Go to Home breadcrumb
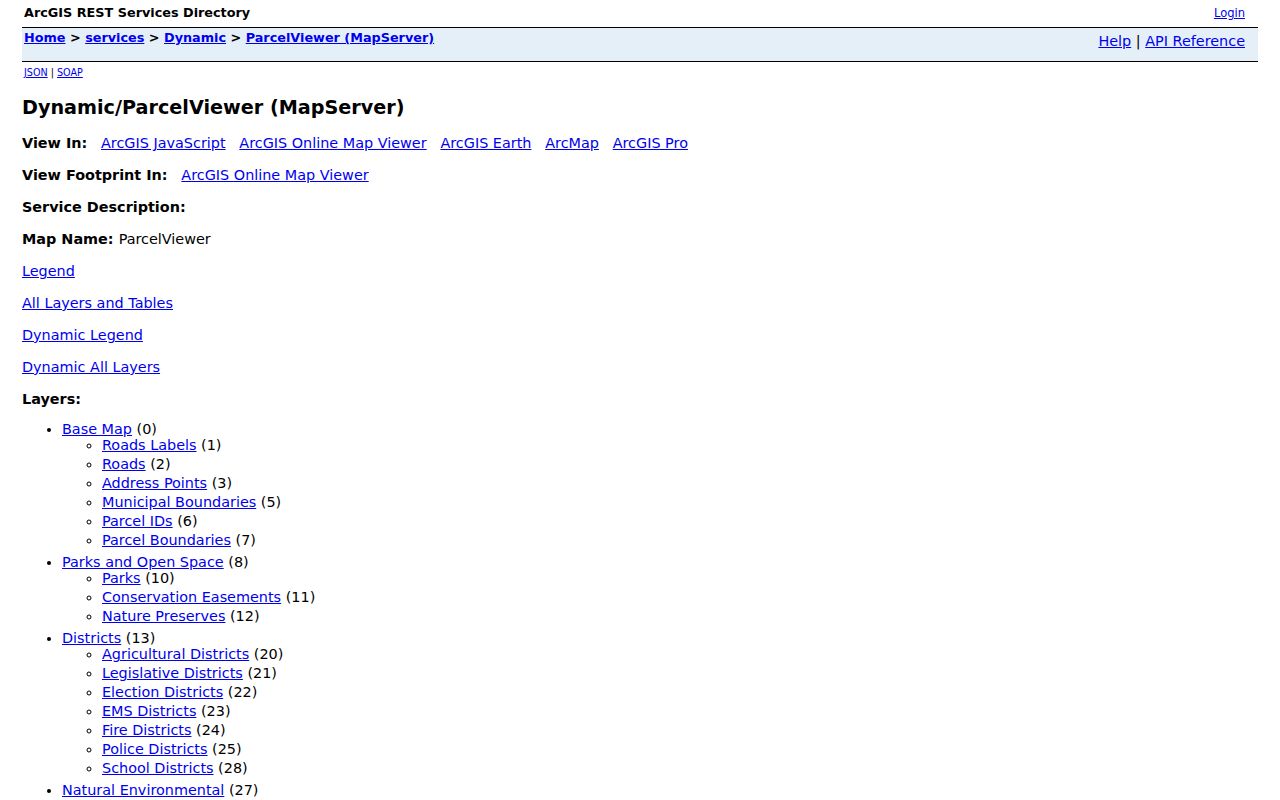This screenshot has width=1280, height=800. pos(44,38)
